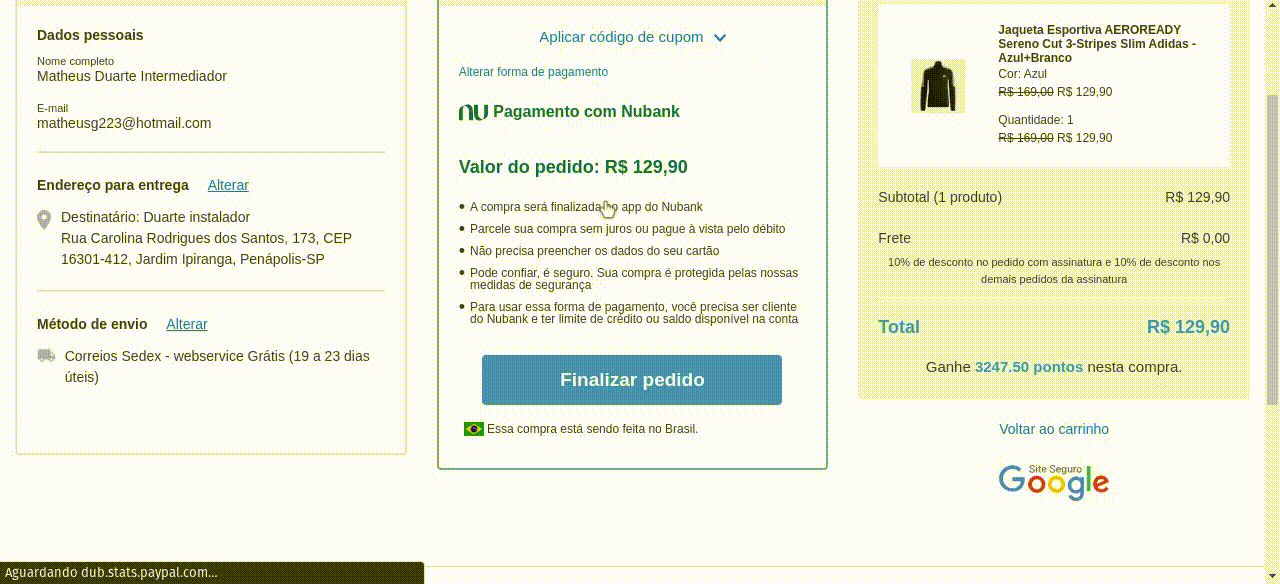Click Alterar forma de pagamento link
1280x584 pixels.
(533, 72)
